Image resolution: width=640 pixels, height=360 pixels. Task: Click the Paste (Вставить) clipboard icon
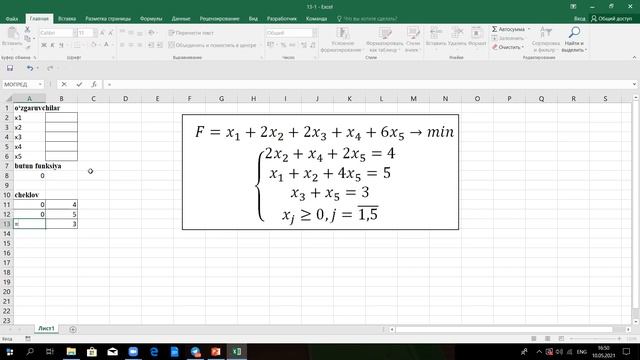[12, 33]
